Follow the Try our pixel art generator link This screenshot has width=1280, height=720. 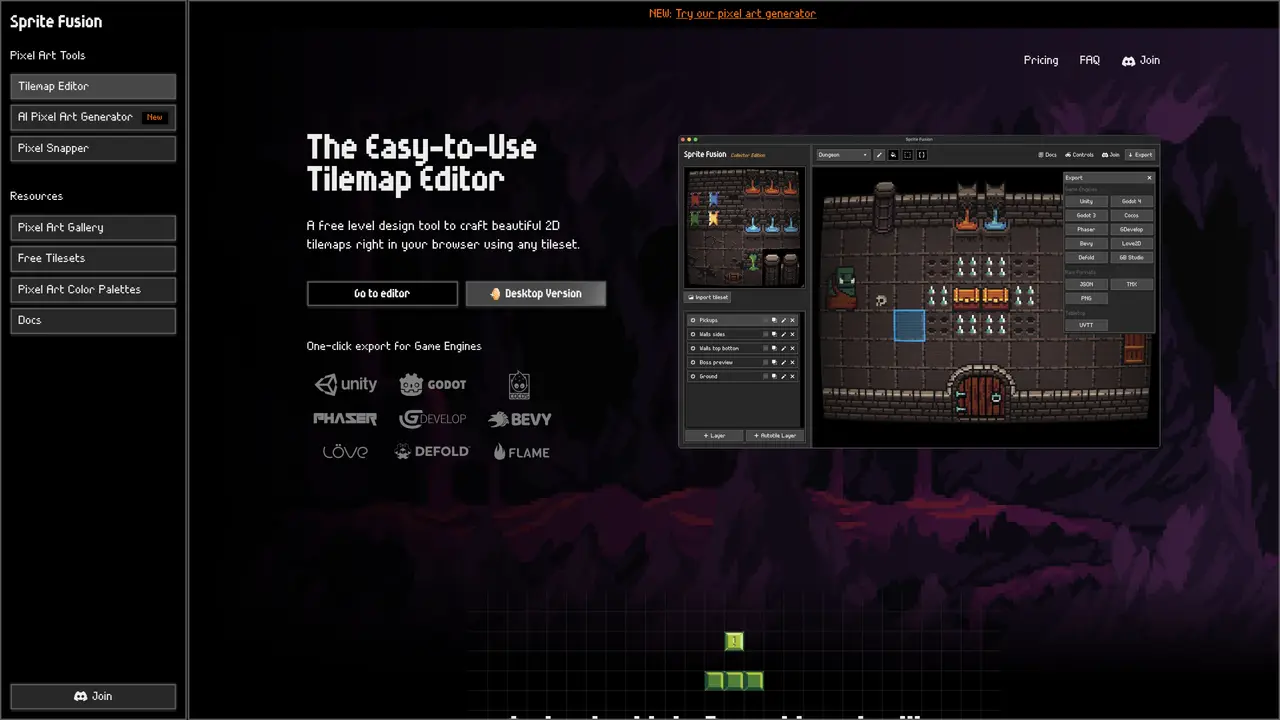coord(746,14)
